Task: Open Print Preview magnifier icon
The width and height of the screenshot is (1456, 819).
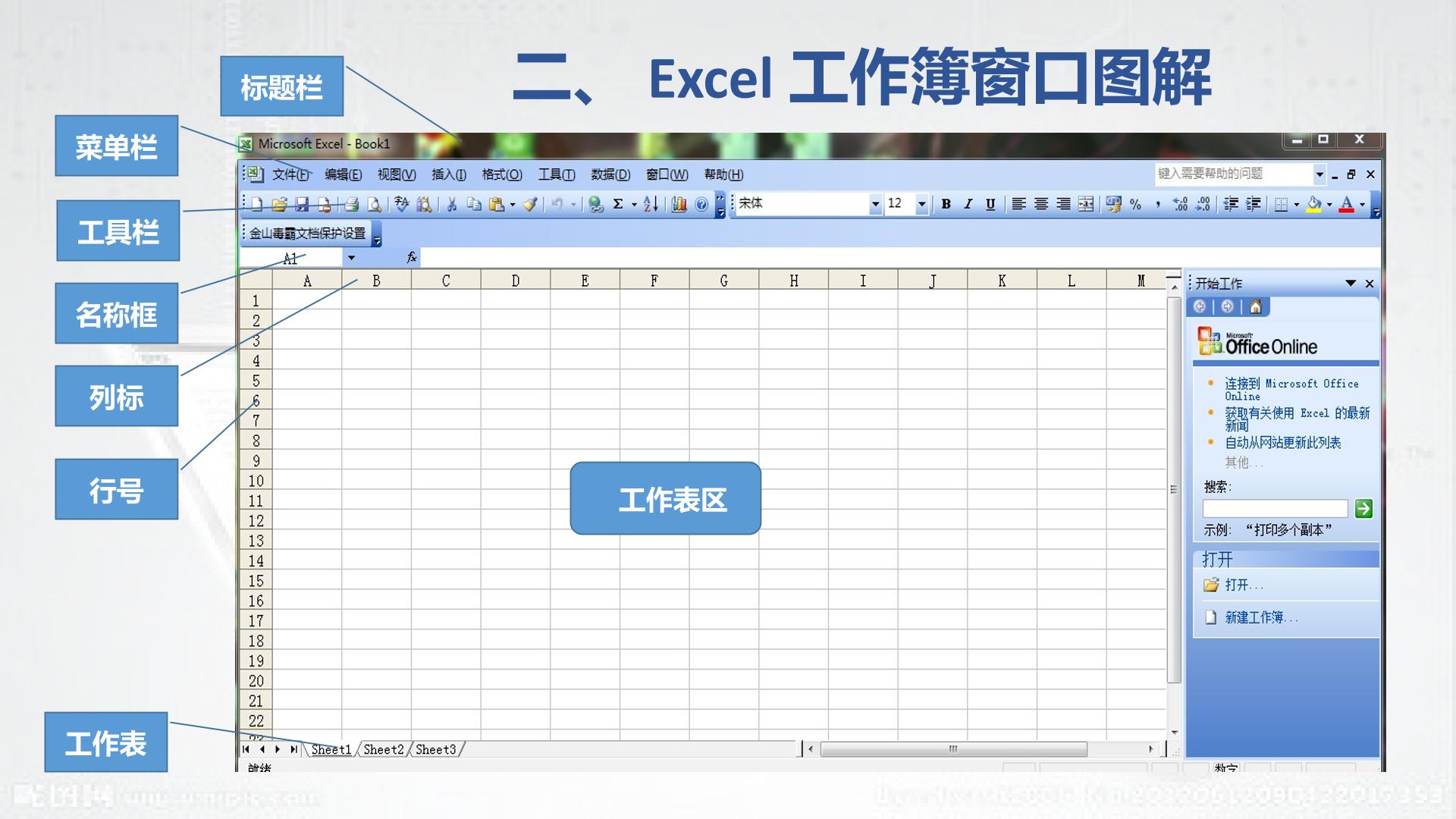Action: click(x=374, y=204)
